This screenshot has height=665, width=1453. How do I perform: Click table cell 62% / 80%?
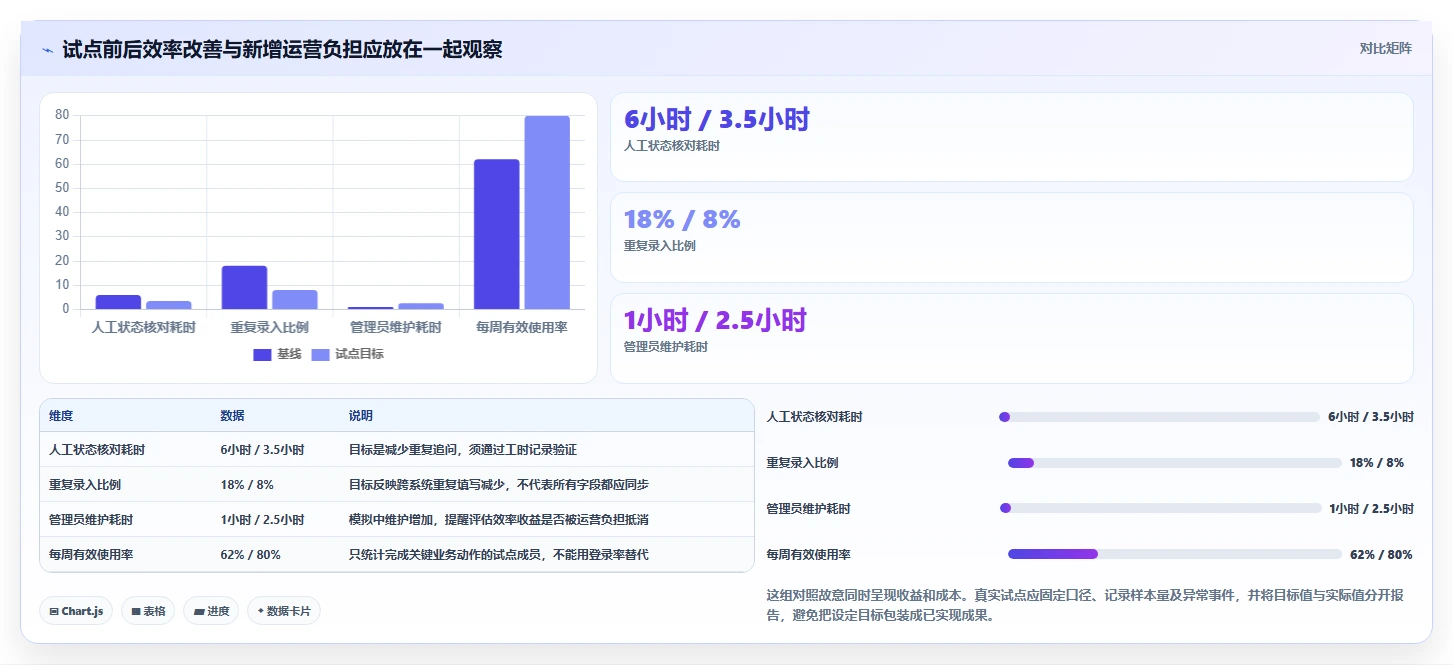(x=250, y=554)
